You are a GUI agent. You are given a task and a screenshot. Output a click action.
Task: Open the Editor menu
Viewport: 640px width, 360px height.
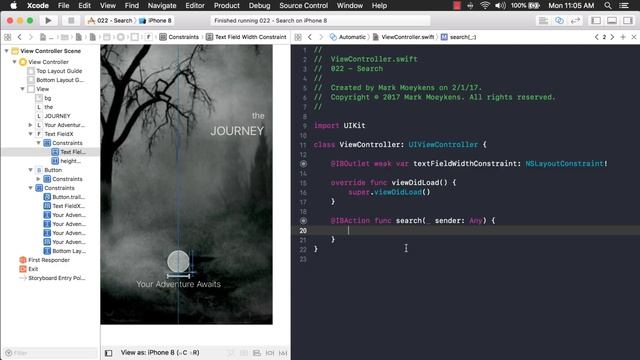coord(195,6)
